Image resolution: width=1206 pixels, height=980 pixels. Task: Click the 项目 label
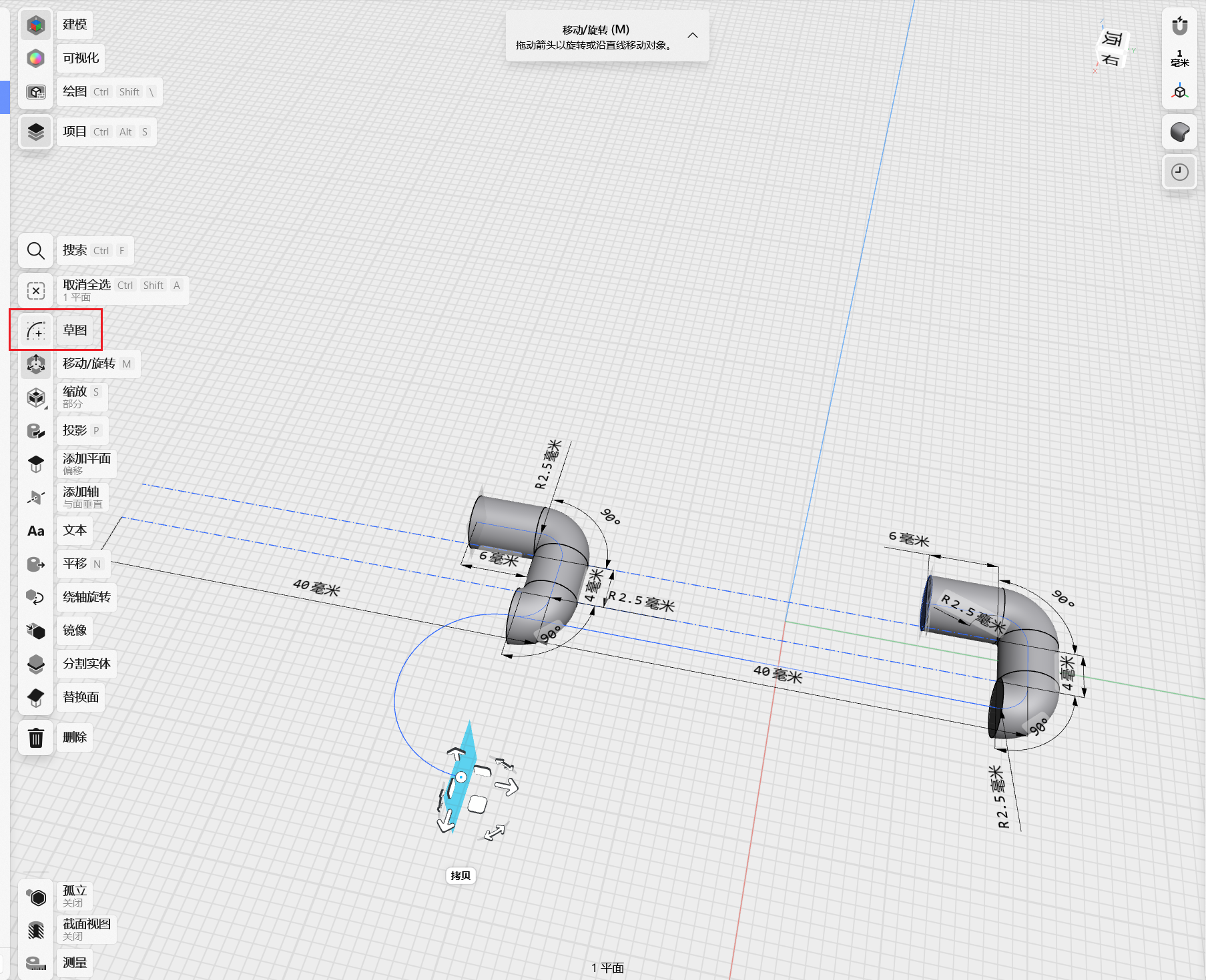pos(106,131)
